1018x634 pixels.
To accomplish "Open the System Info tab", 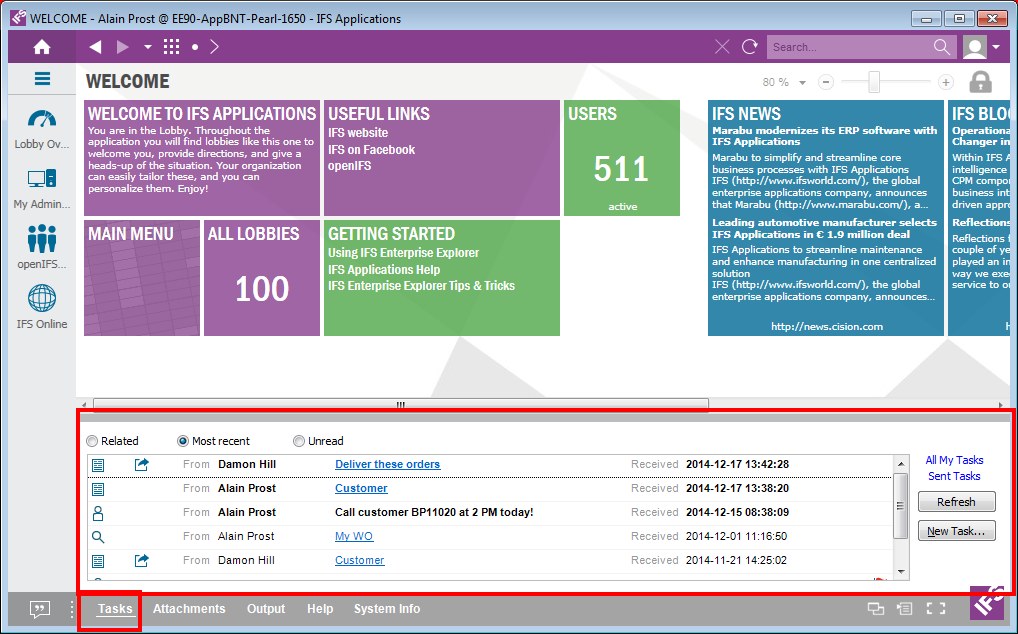I will click(387, 609).
